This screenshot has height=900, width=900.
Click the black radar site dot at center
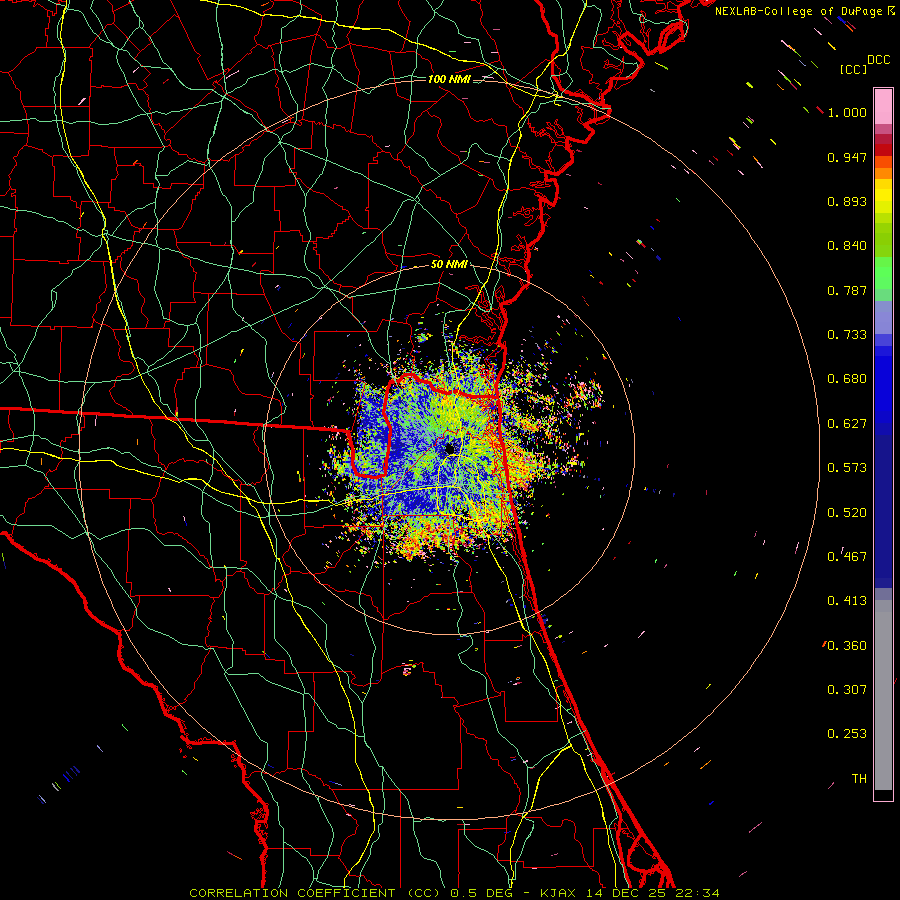pyautogui.click(x=450, y=448)
